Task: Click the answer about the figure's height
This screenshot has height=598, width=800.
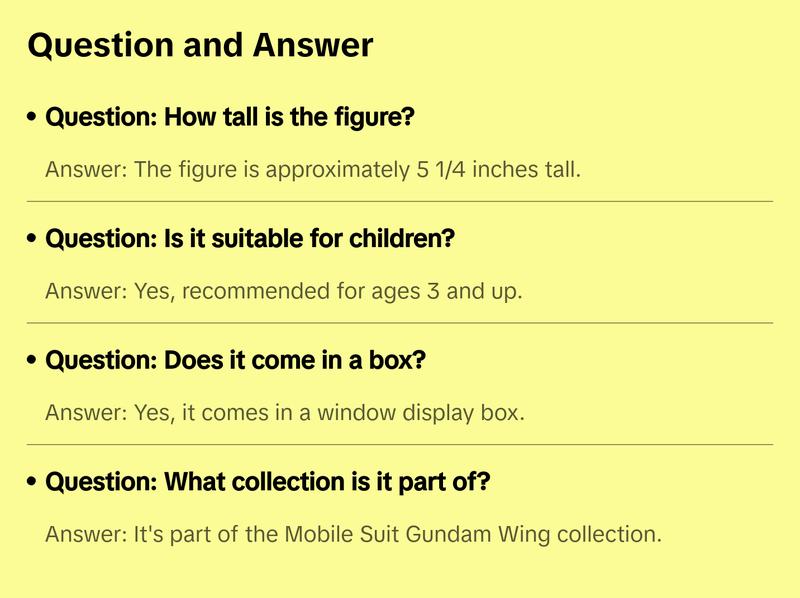Action: click(x=312, y=169)
